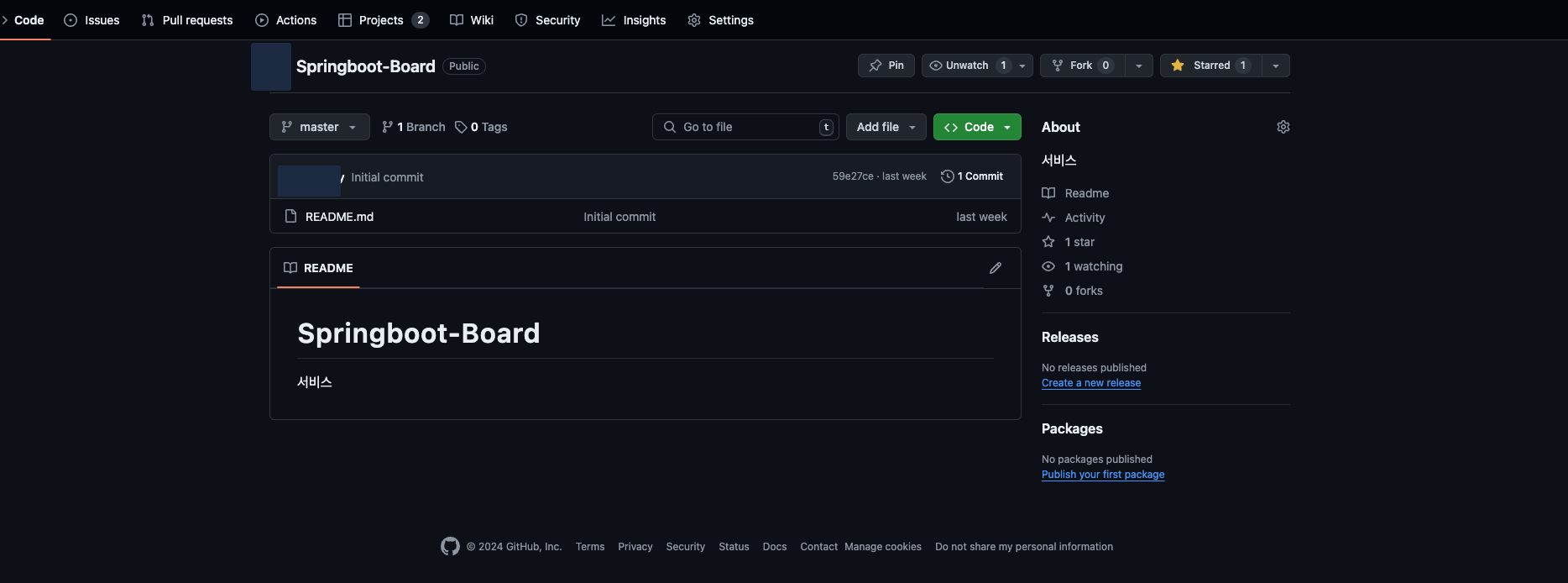The height and width of the screenshot is (583, 1568).
Task: Click the Springboot-Board README heading
Action: pyautogui.click(x=419, y=334)
